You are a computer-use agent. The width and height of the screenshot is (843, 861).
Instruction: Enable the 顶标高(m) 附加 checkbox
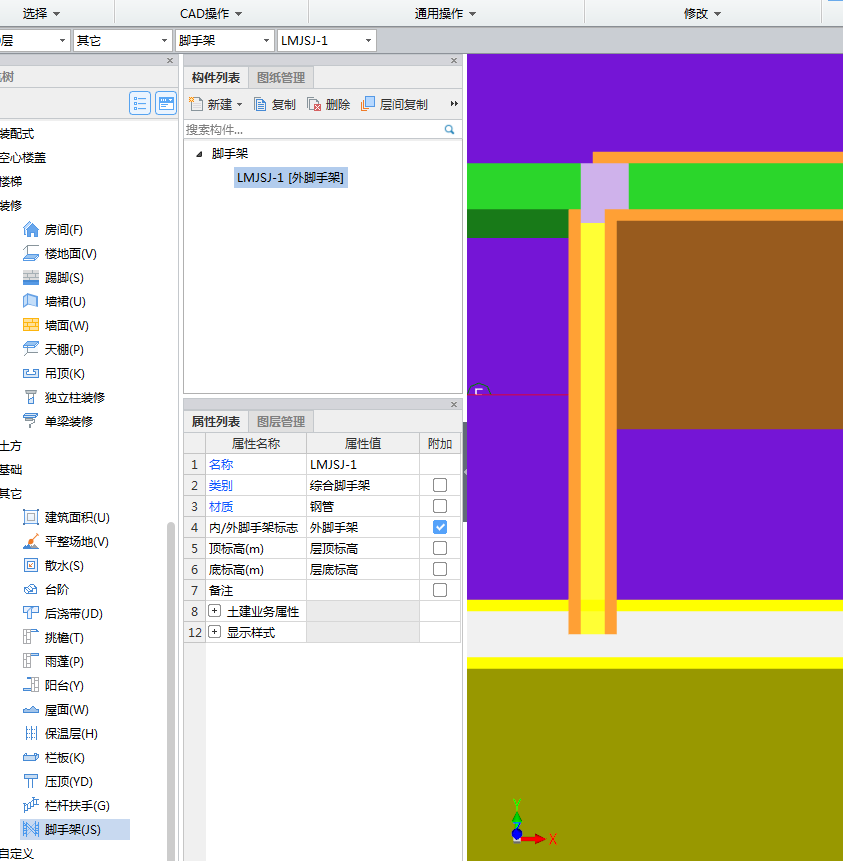coord(440,548)
